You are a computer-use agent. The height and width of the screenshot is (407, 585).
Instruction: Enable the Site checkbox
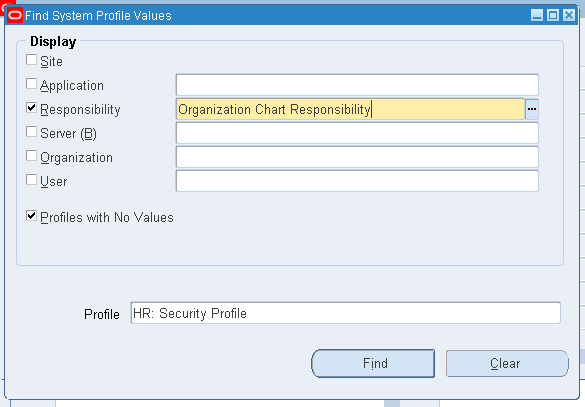(x=31, y=60)
